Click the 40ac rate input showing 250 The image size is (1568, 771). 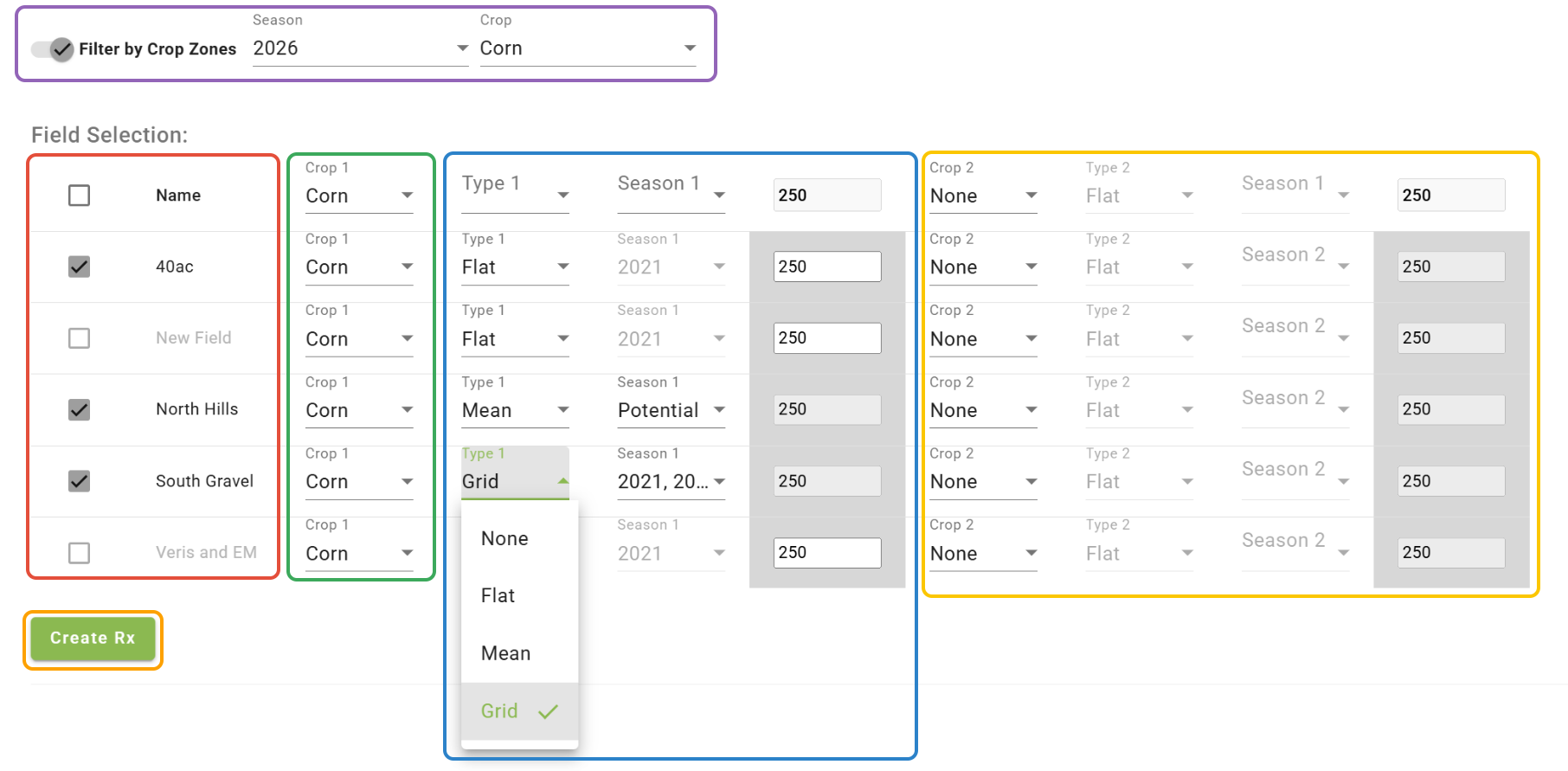[826, 267]
